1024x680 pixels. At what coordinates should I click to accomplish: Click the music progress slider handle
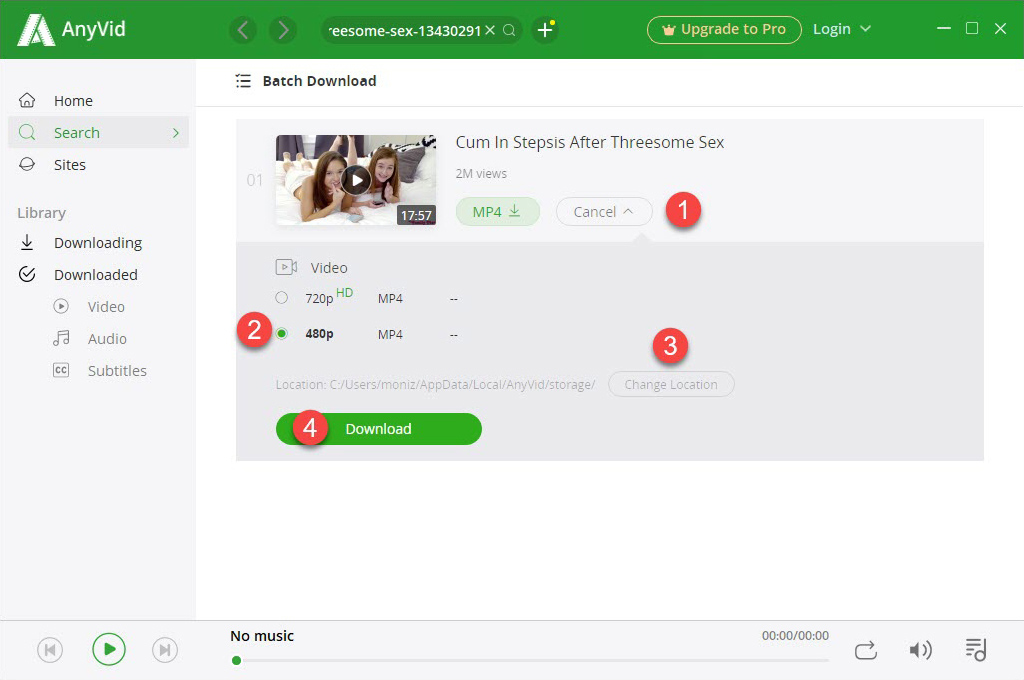click(236, 660)
